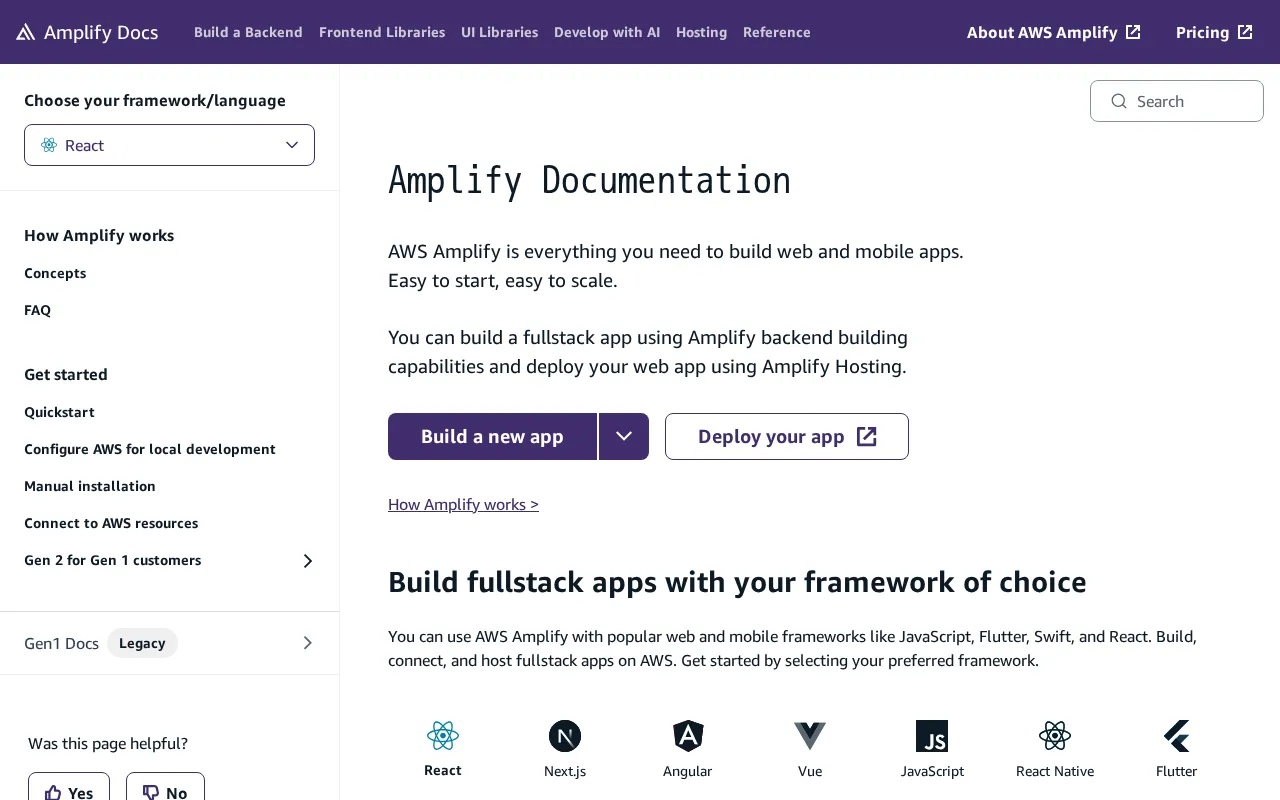Open the Manual installation page

click(90, 486)
